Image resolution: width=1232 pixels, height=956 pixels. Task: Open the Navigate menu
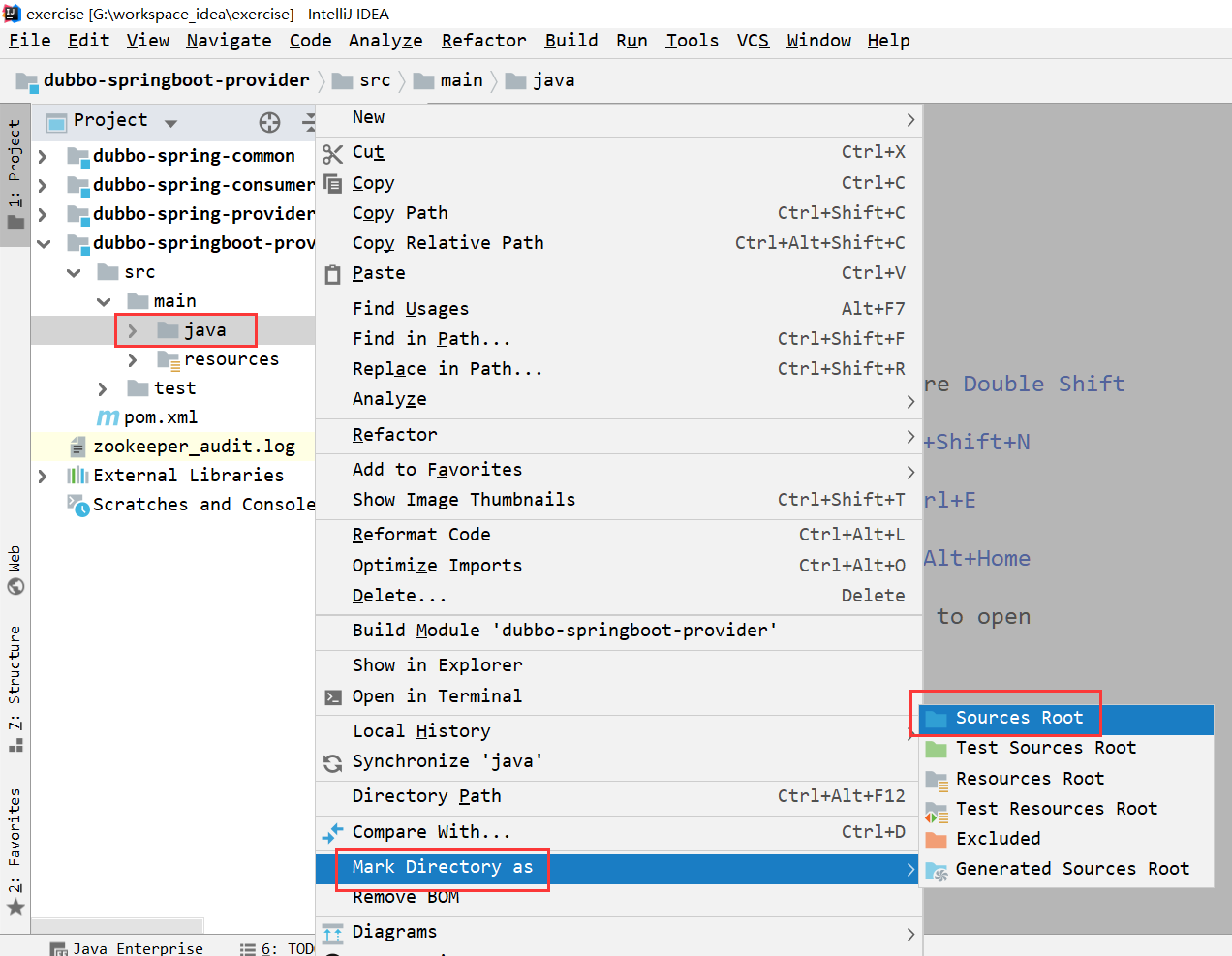[229, 41]
